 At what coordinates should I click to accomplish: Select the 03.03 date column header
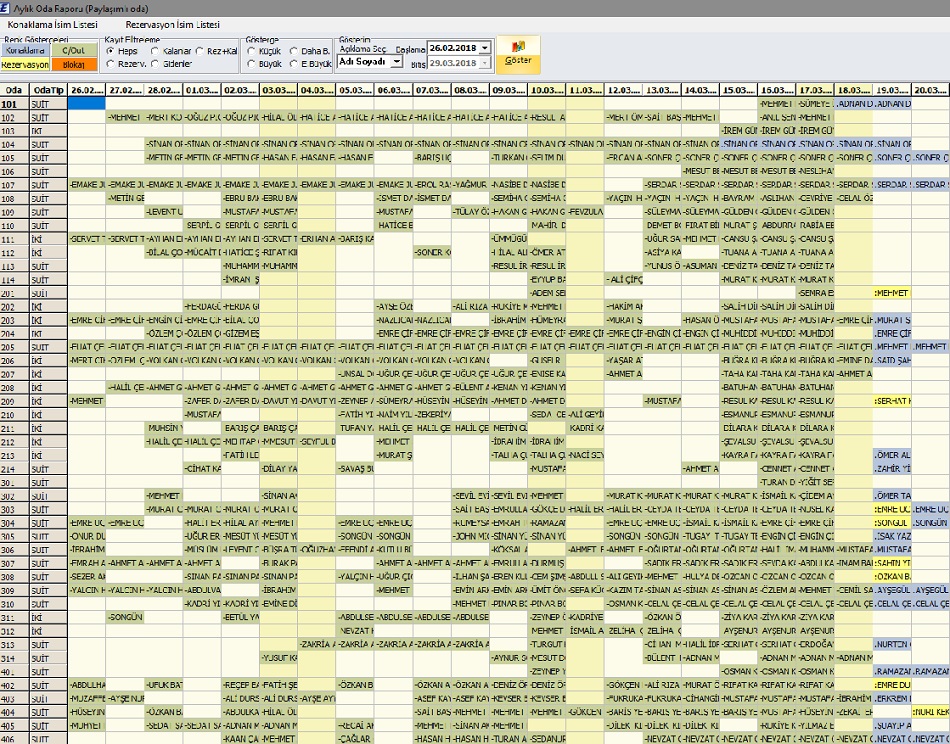(x=279, y=90)
